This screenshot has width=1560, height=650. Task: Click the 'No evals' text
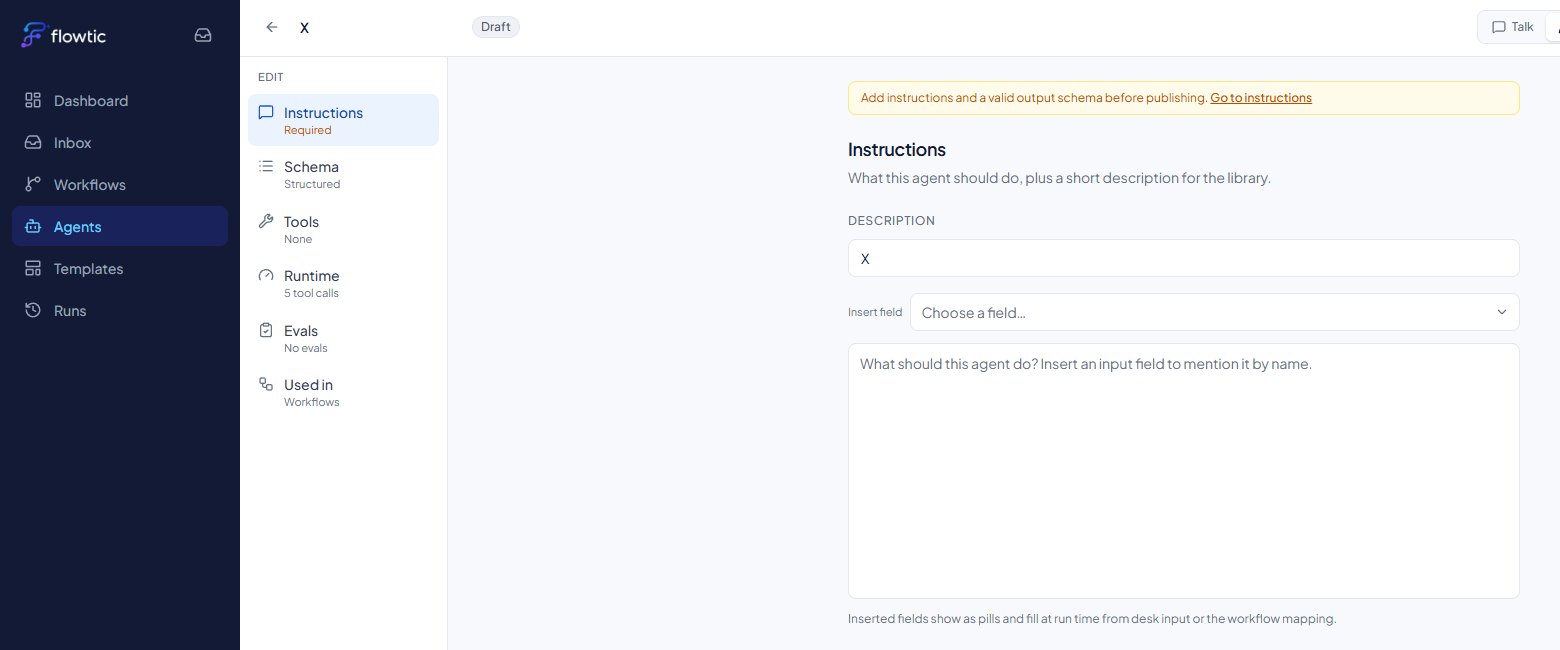tap(306, 348)
